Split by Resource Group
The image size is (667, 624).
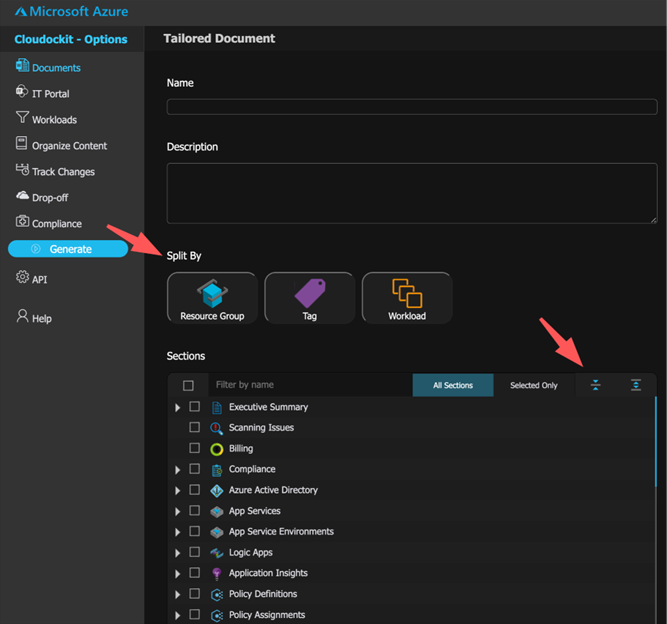point(212,298)
